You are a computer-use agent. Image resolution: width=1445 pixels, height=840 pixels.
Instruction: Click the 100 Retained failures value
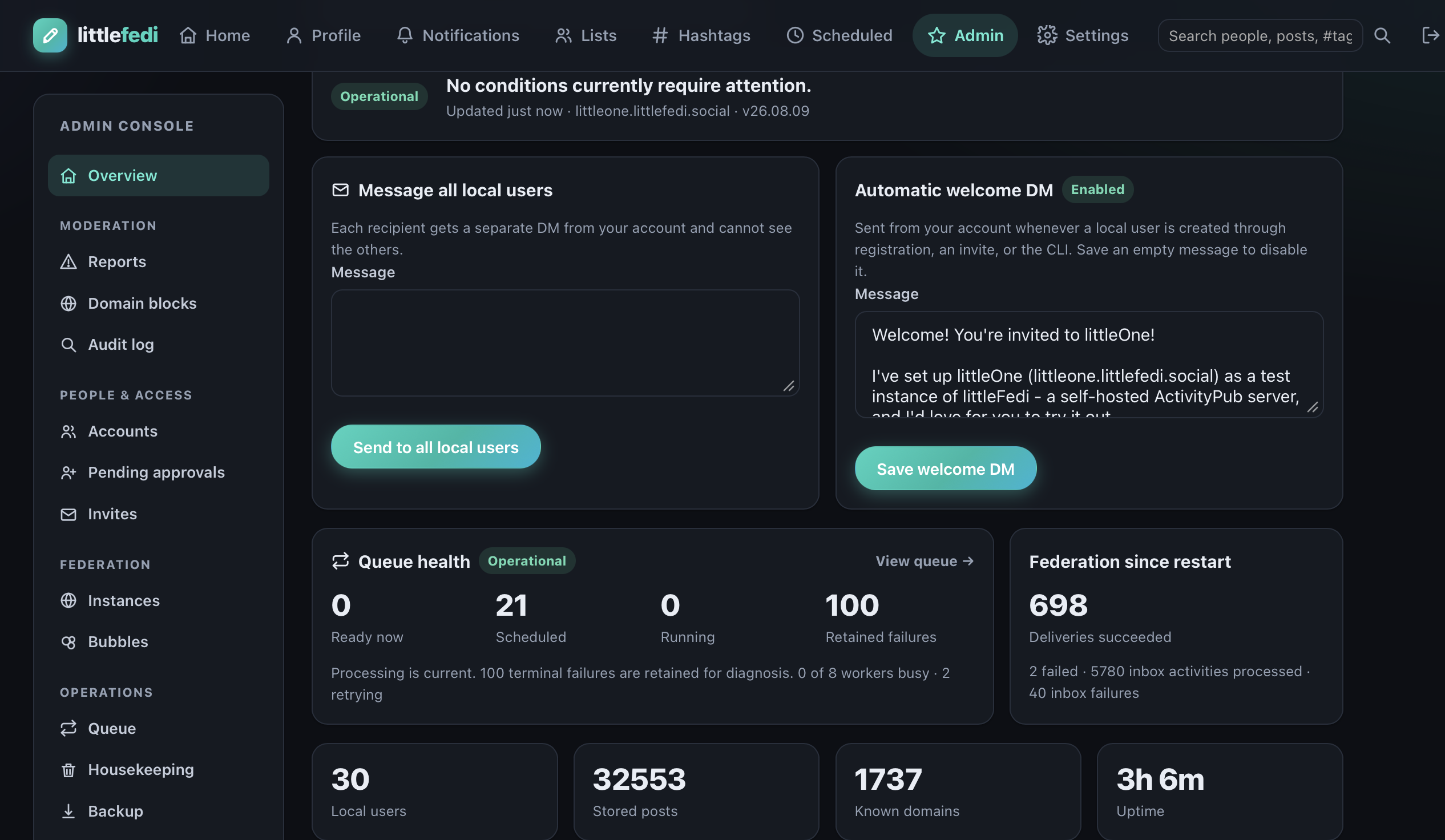click(851, 605)
